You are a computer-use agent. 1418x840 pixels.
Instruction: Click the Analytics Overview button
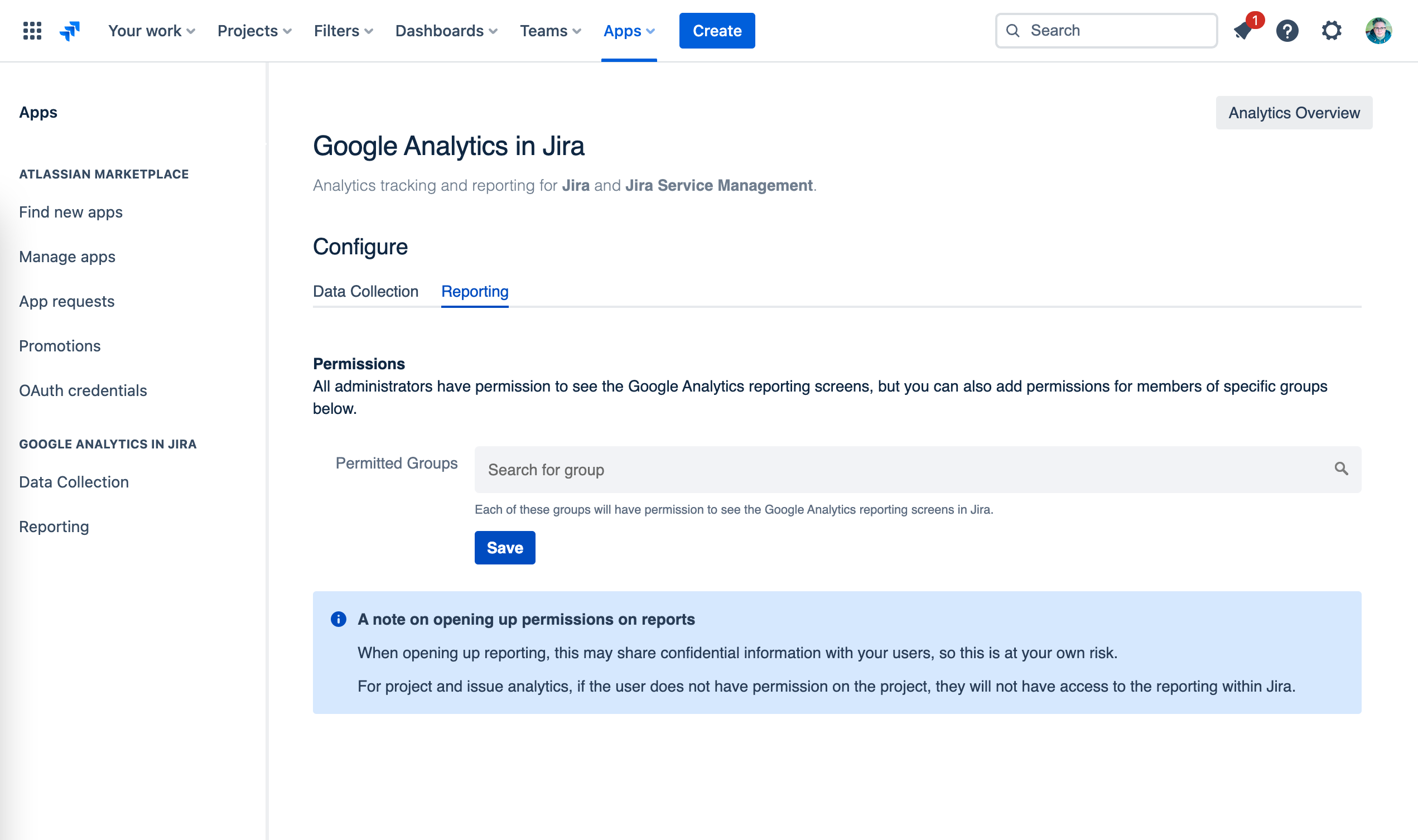[1294, 113]
